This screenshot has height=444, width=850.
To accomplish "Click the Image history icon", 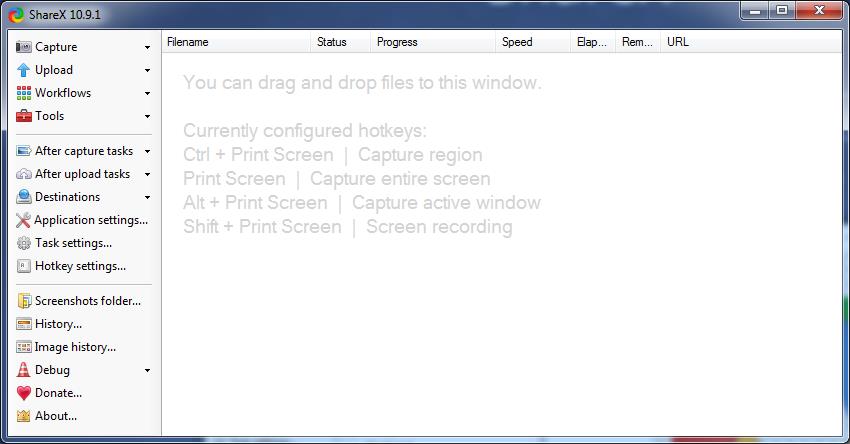I will tap(23, 347).
